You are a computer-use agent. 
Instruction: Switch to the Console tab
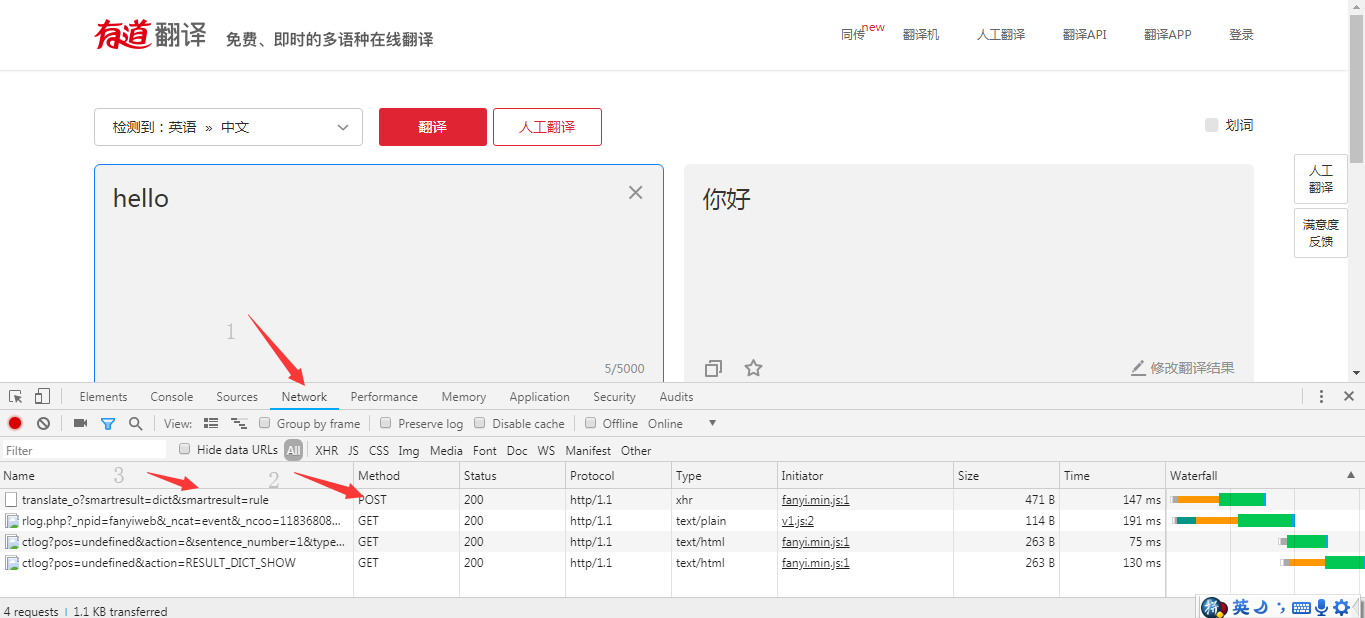coord(172,397)
